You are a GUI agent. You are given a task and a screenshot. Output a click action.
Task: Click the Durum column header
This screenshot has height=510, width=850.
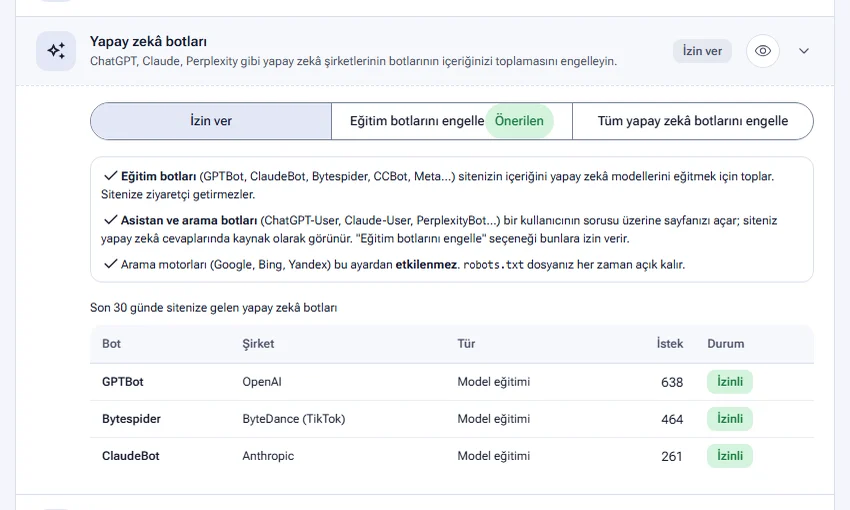pyautogui.click(x=725, y=344)
